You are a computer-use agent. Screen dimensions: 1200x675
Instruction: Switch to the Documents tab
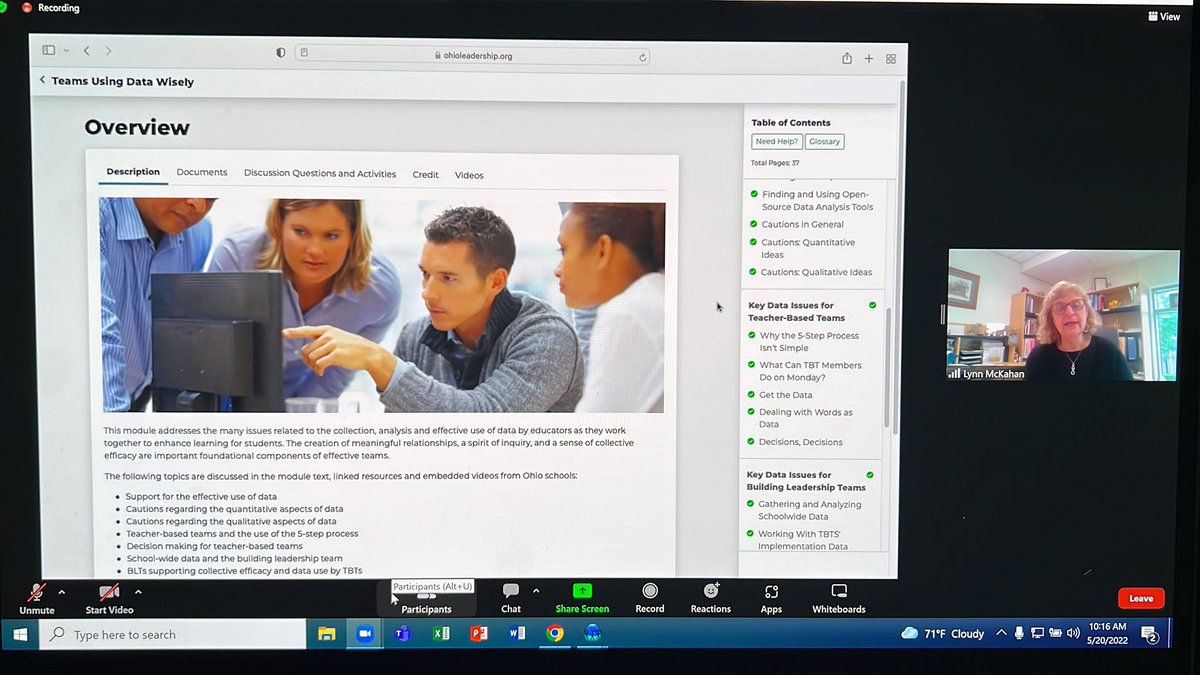[202, 172]
